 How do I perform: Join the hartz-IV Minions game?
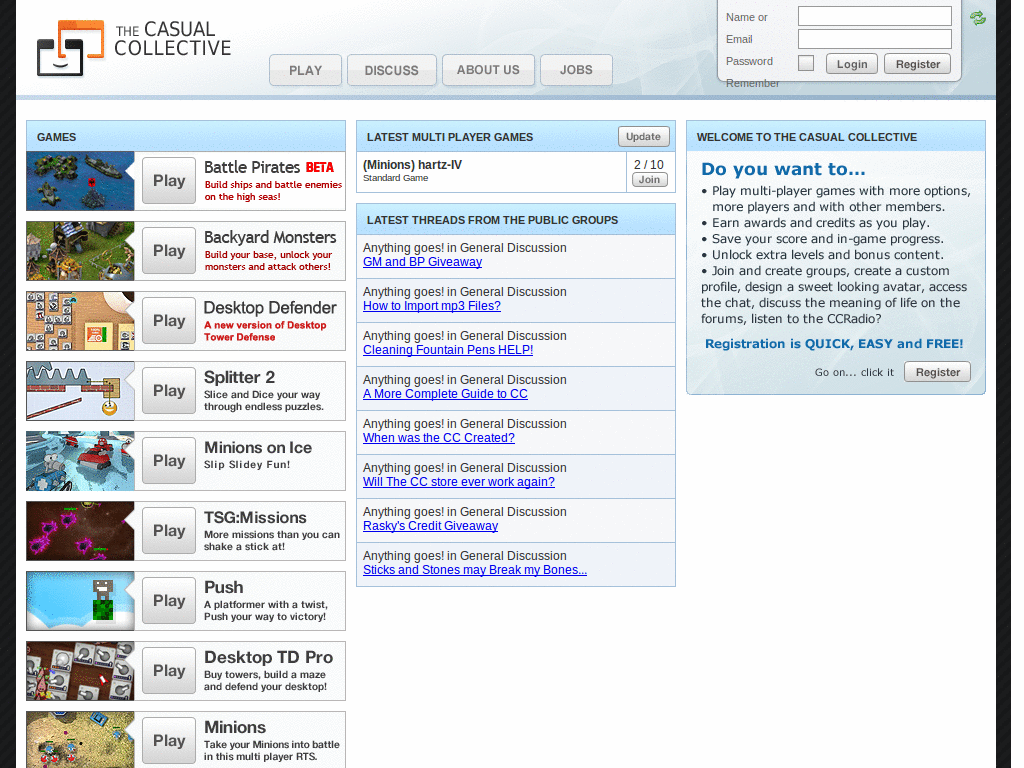pos(649,180)
